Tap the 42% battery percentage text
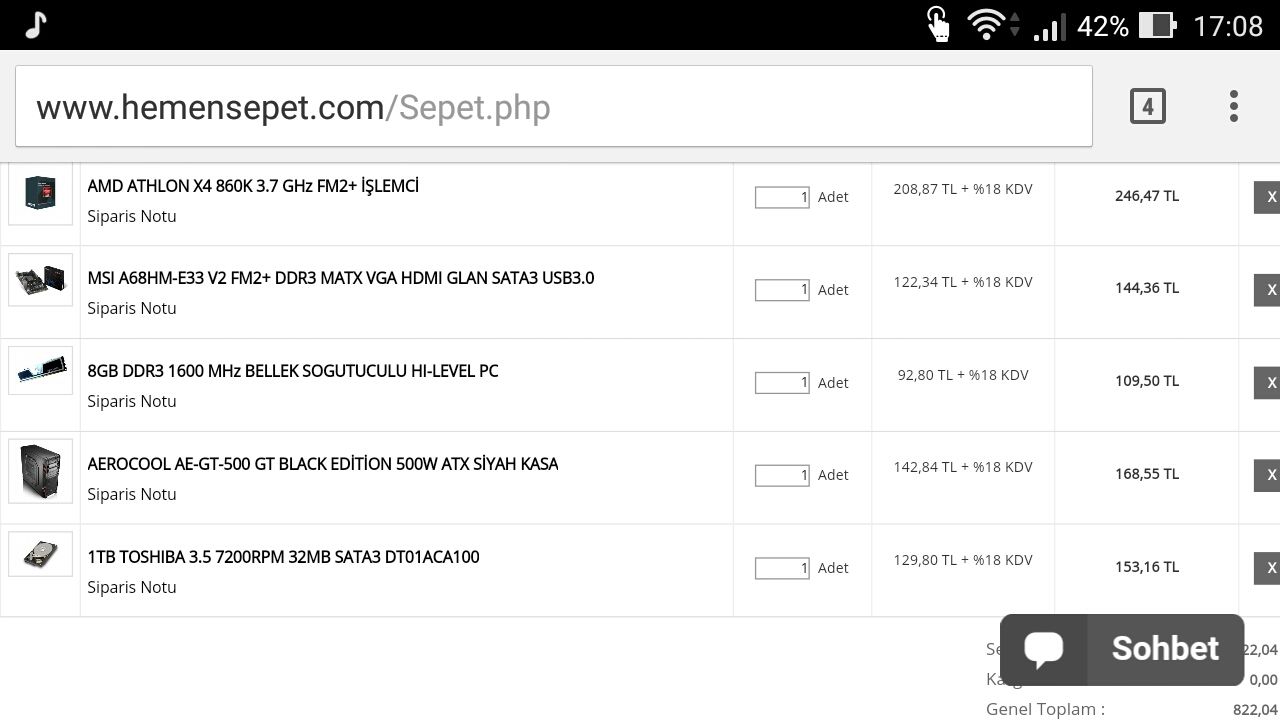Viewport: 1280px width, 720px height. pos(1103,25)
